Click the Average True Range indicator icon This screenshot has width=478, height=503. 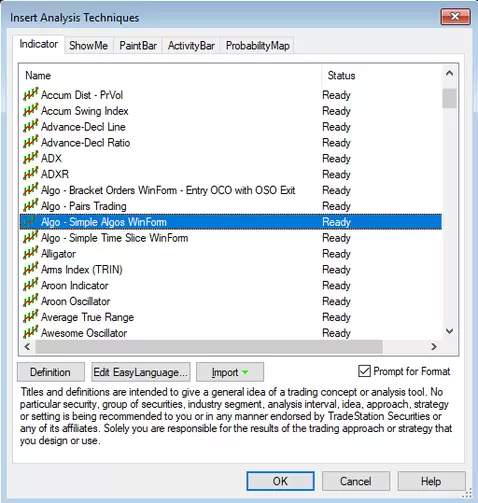click(30, 316)
